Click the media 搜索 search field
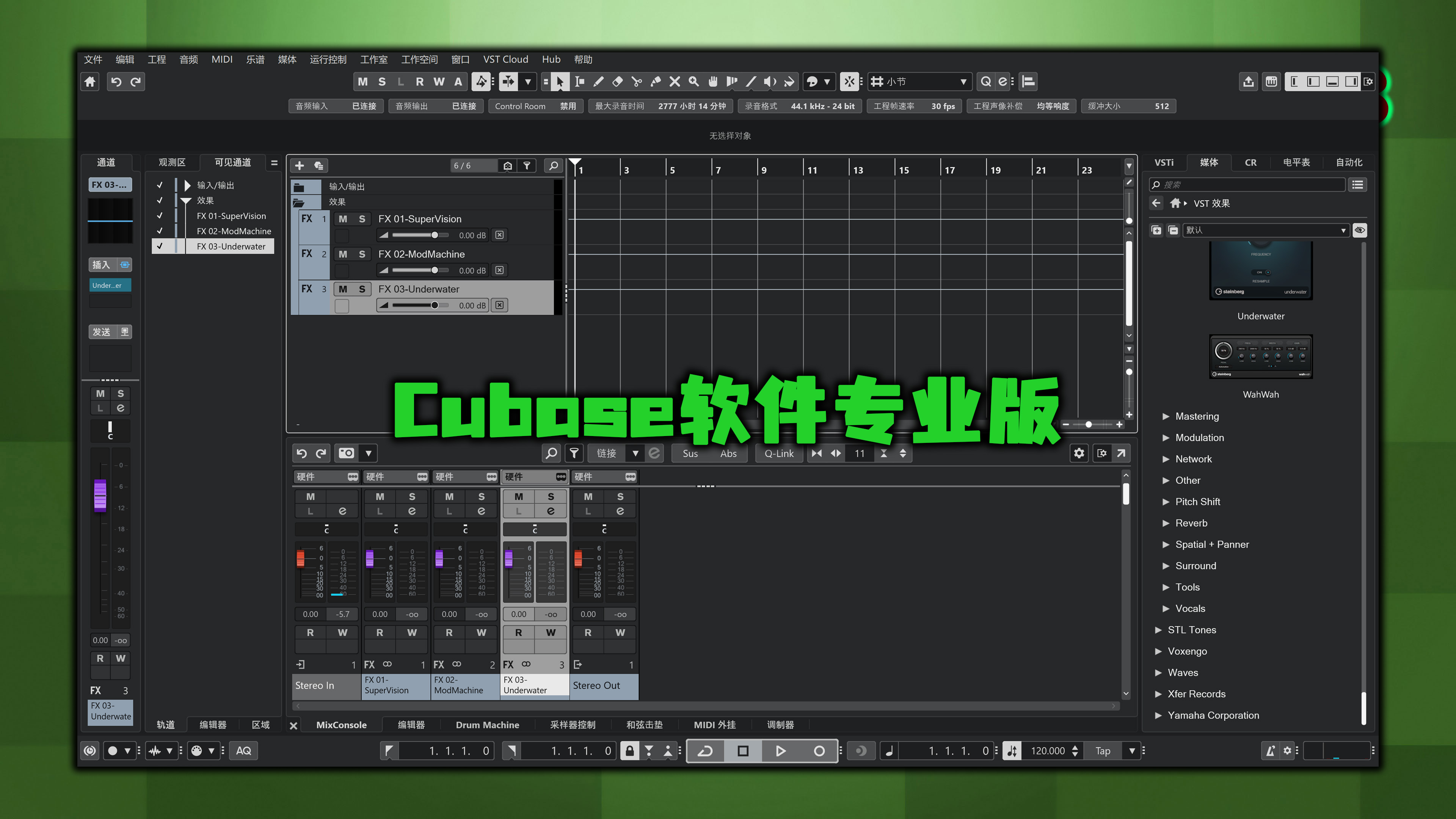Viewport: 1456px width, 819px height. pyautogui.click(x=1246, y=185)
